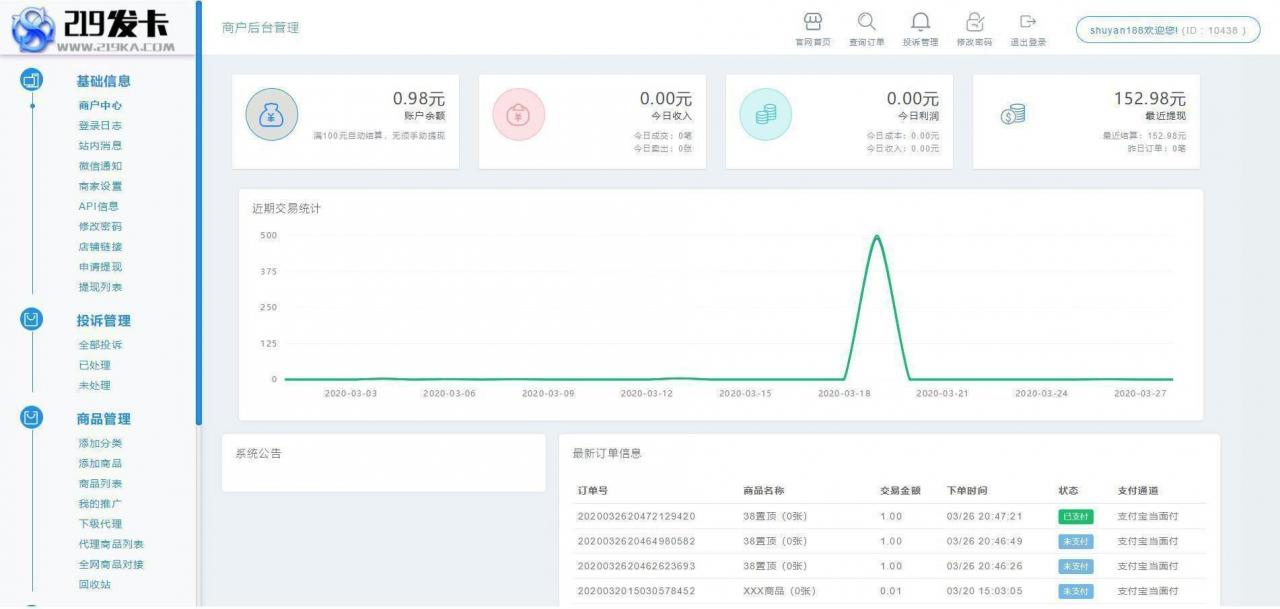Click the teal 今日利润 coins icon
The height and width of the screenshot is (609, 1280).
pos(765,115)
